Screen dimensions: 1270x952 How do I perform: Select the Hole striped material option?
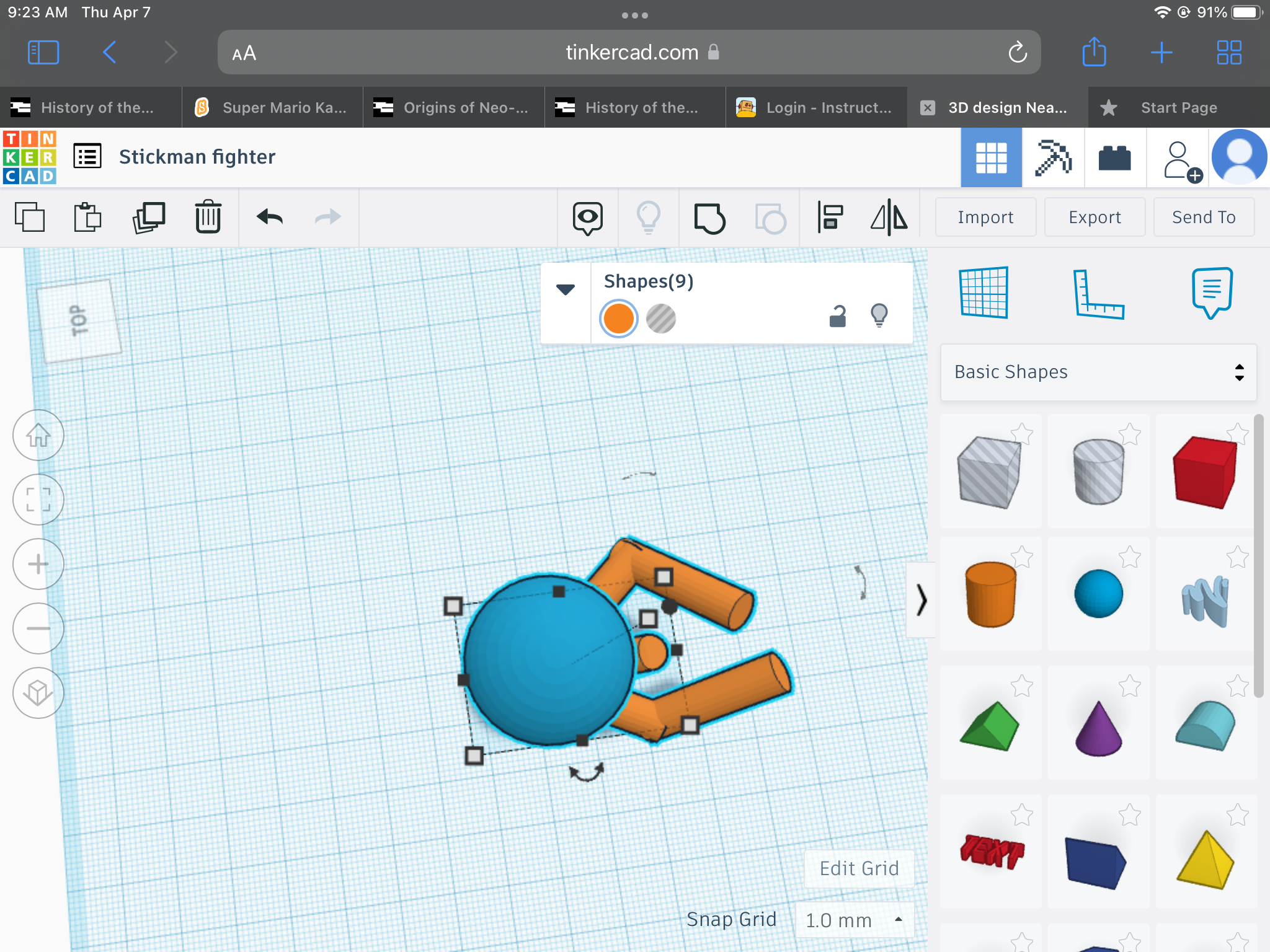[660, 319]
